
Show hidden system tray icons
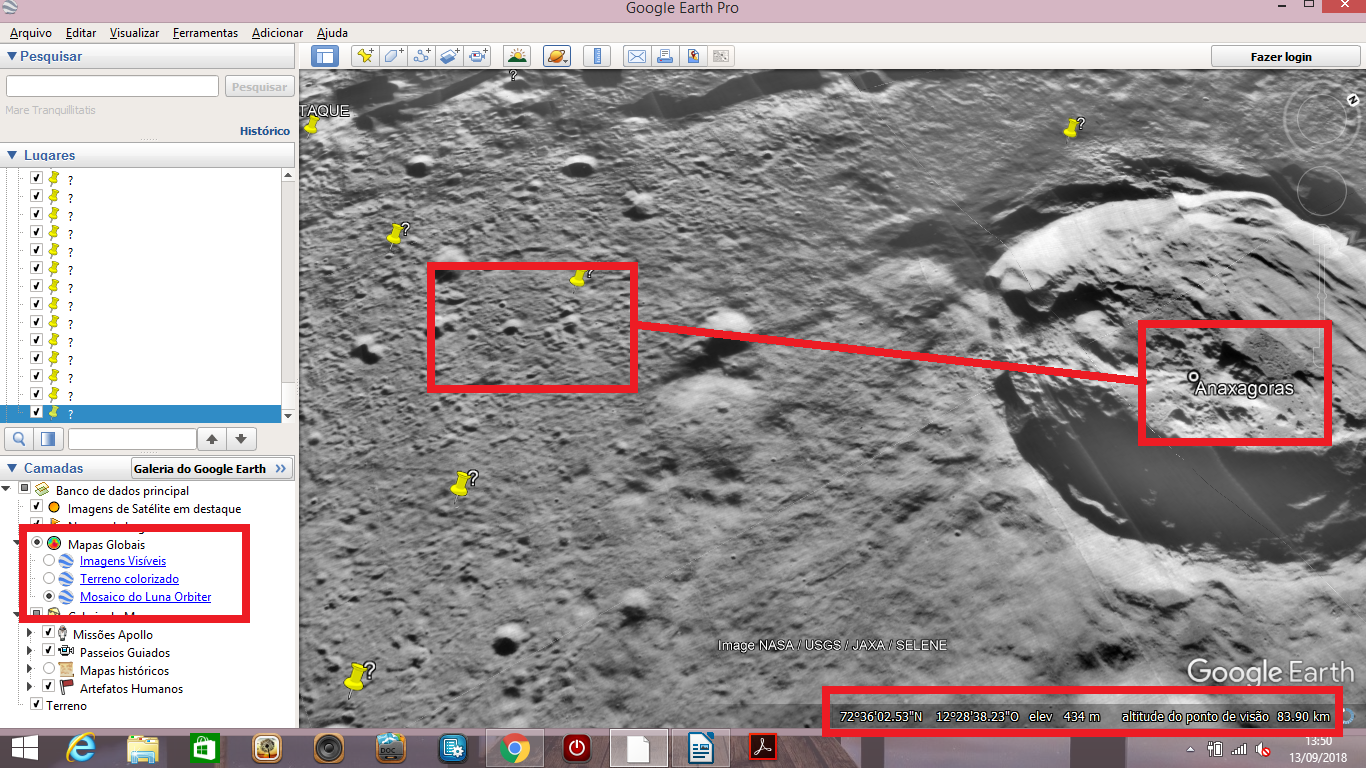click(x=1192, y=749)
